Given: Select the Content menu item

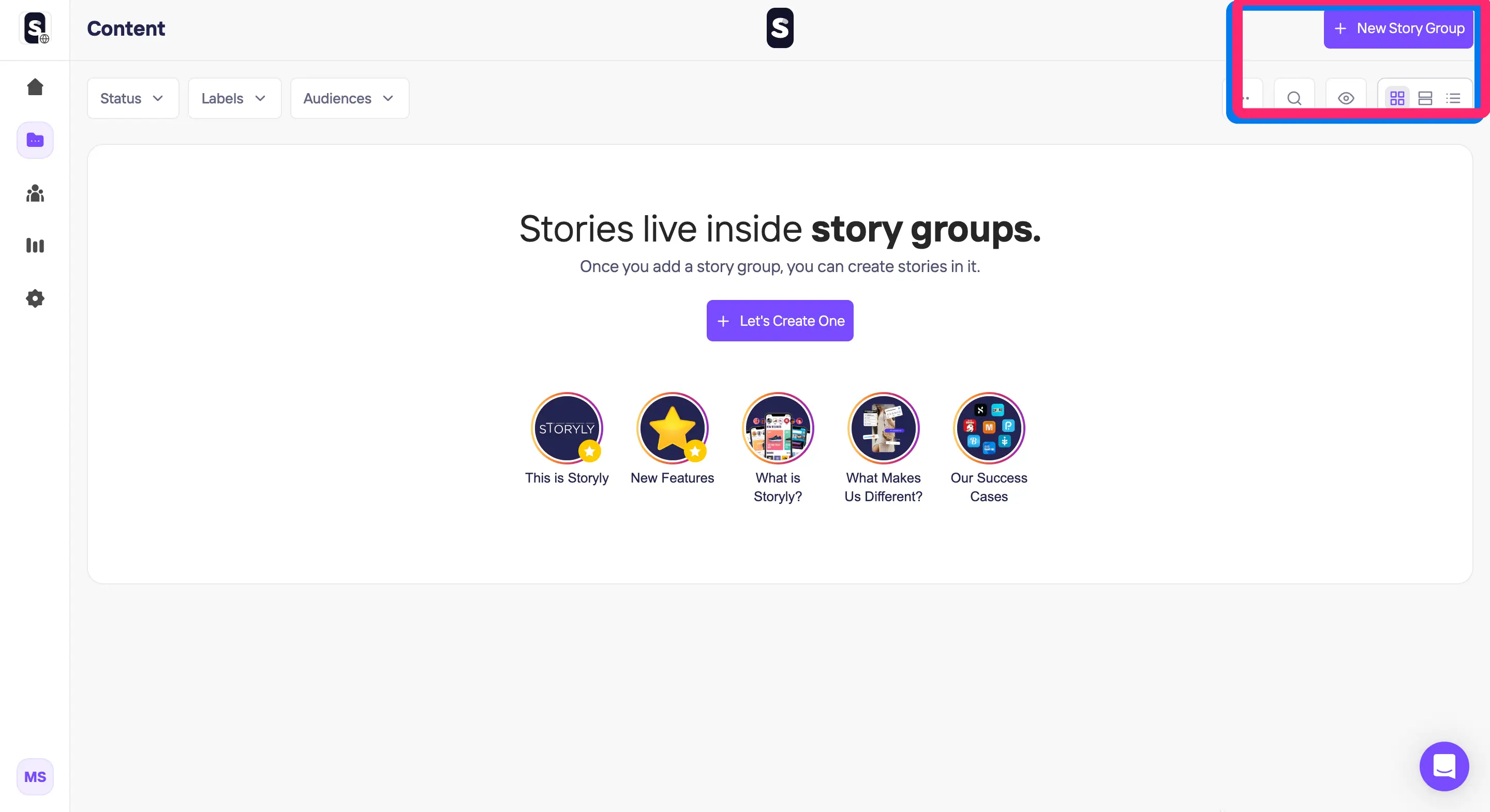Looking at the screenshot, I should point(35,140).
